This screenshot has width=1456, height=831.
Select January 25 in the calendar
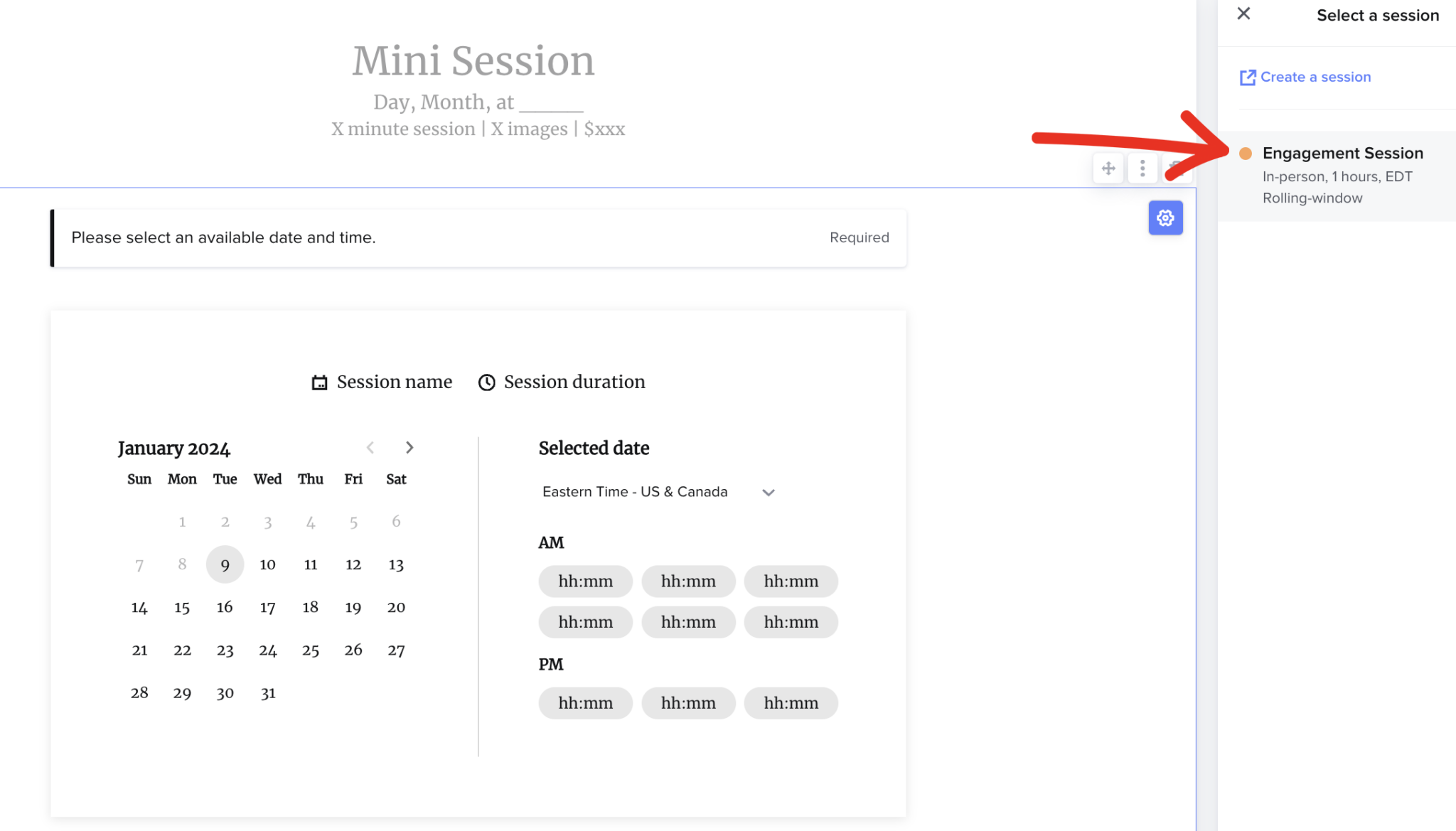click(311, 650)
